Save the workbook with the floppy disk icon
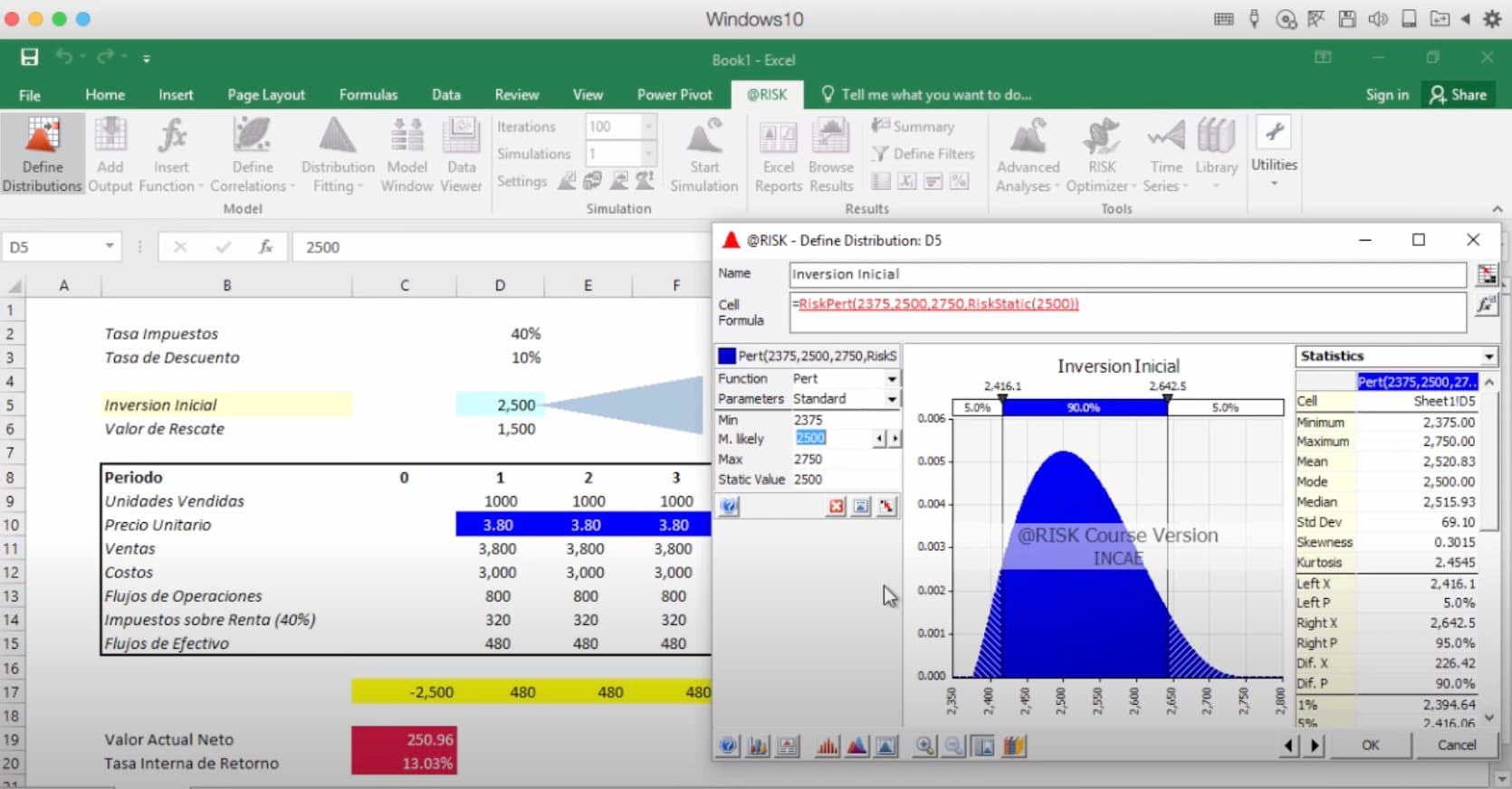The height and width of the screenshot is (789, 1512). [30, 58]
